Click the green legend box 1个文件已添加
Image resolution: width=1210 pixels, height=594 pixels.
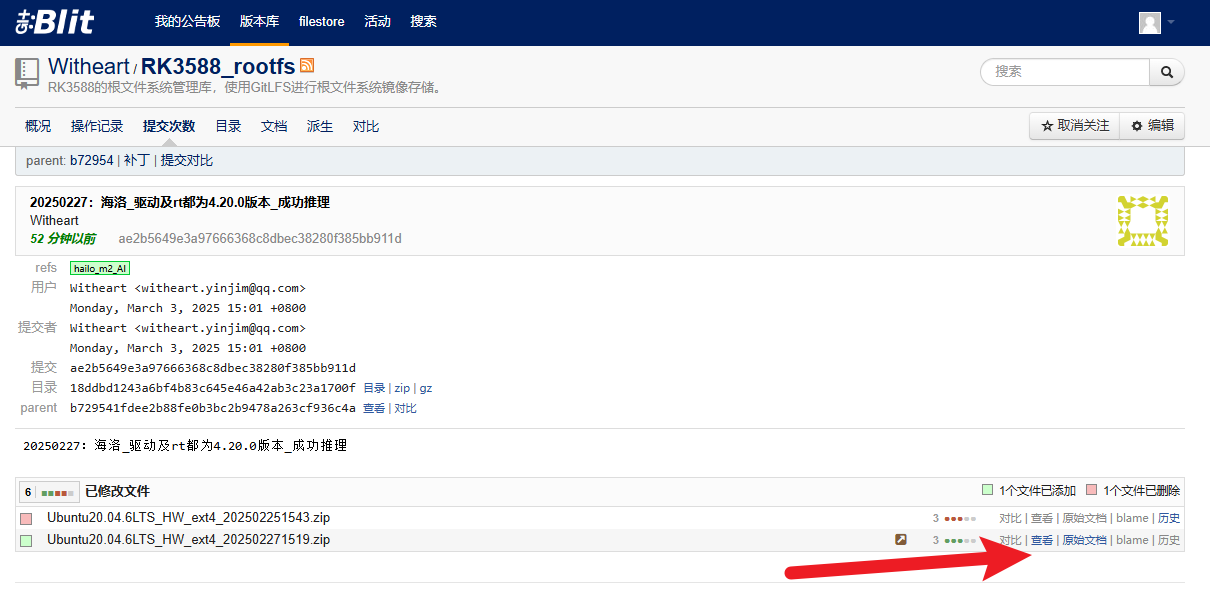tap(987, 490)
